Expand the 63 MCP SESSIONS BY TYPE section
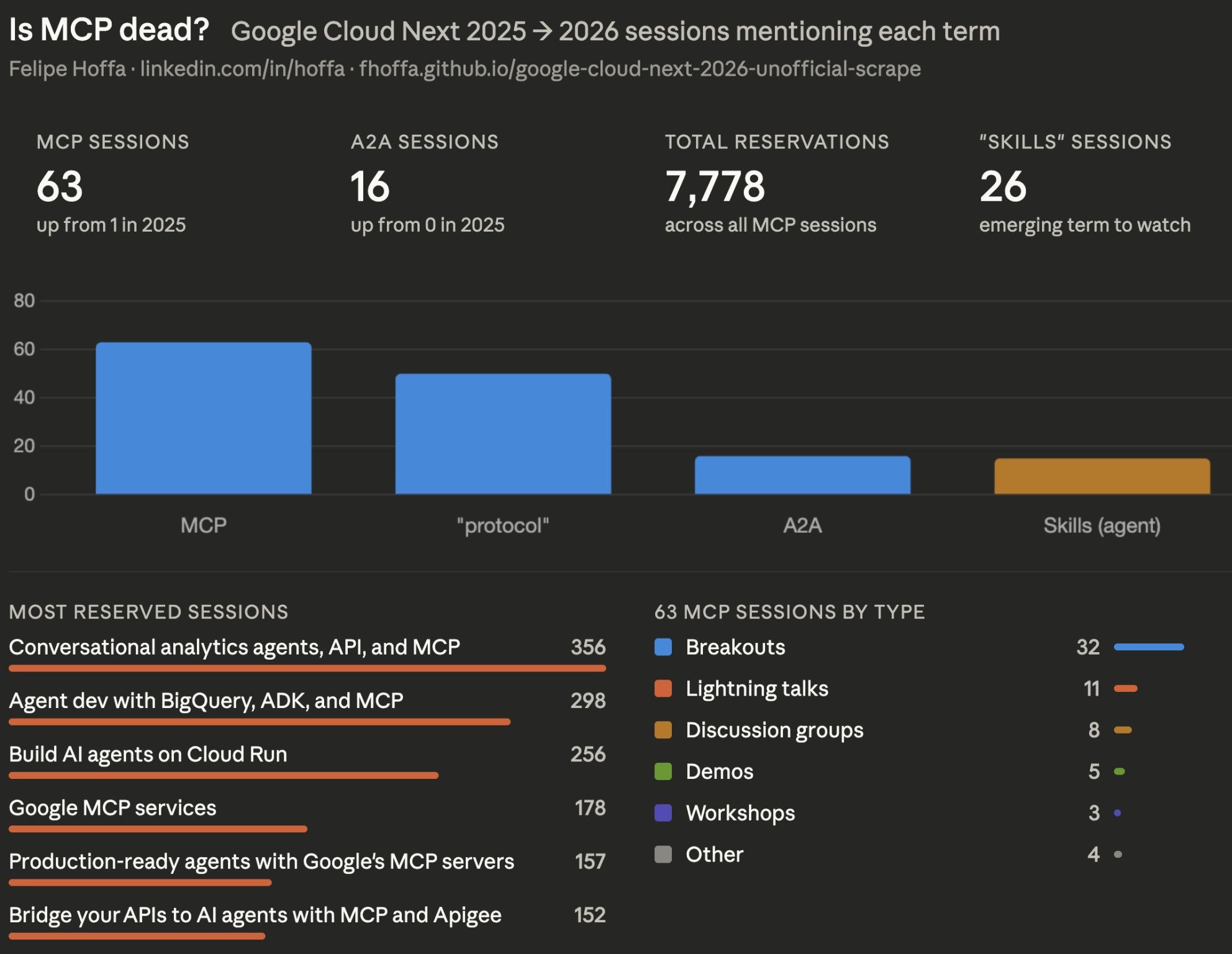This screenshot has width=1232, height=954. pyautogui.click(x=789, y=612)
